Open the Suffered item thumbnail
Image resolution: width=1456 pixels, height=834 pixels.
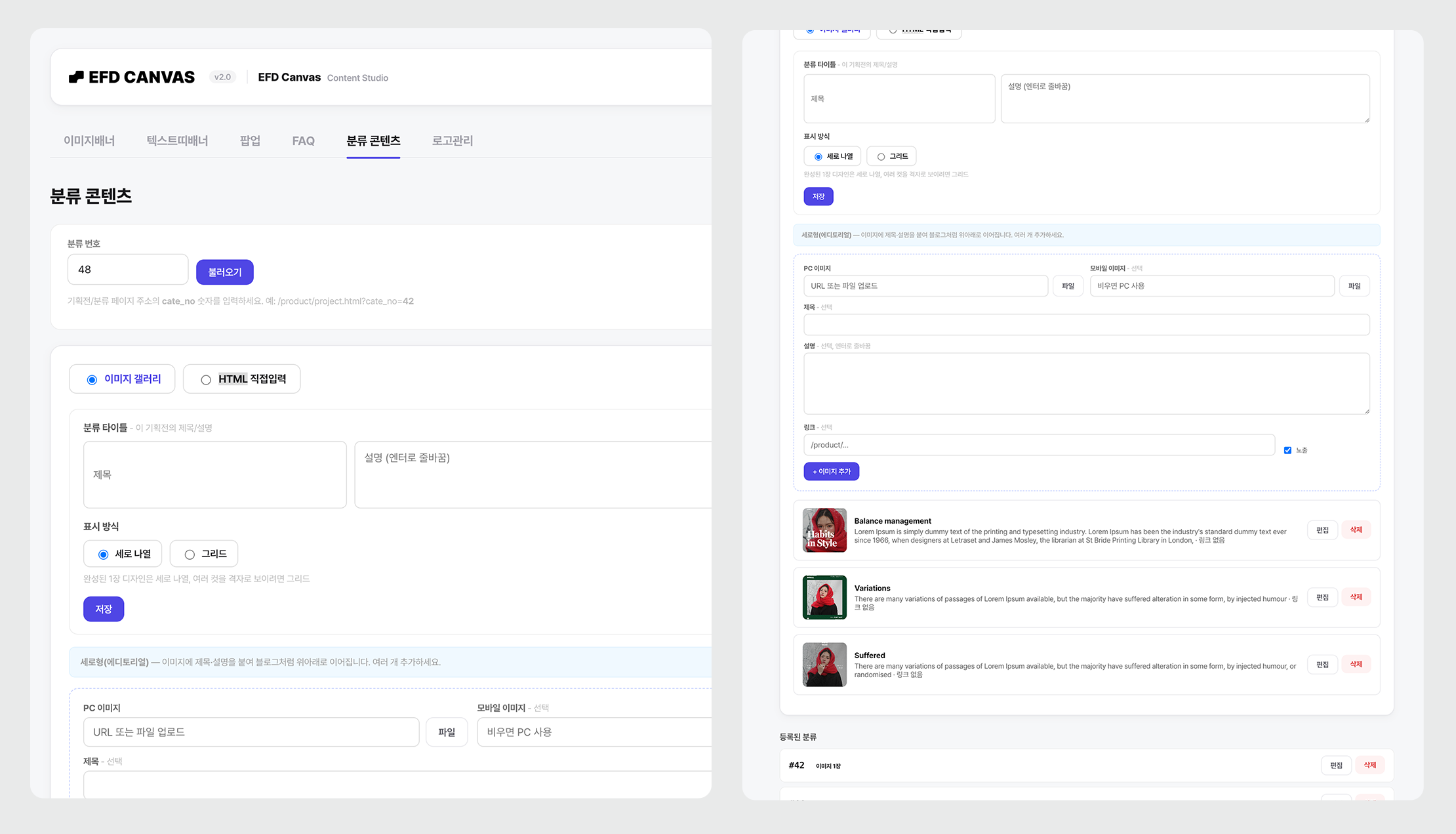tap(824, 664)
